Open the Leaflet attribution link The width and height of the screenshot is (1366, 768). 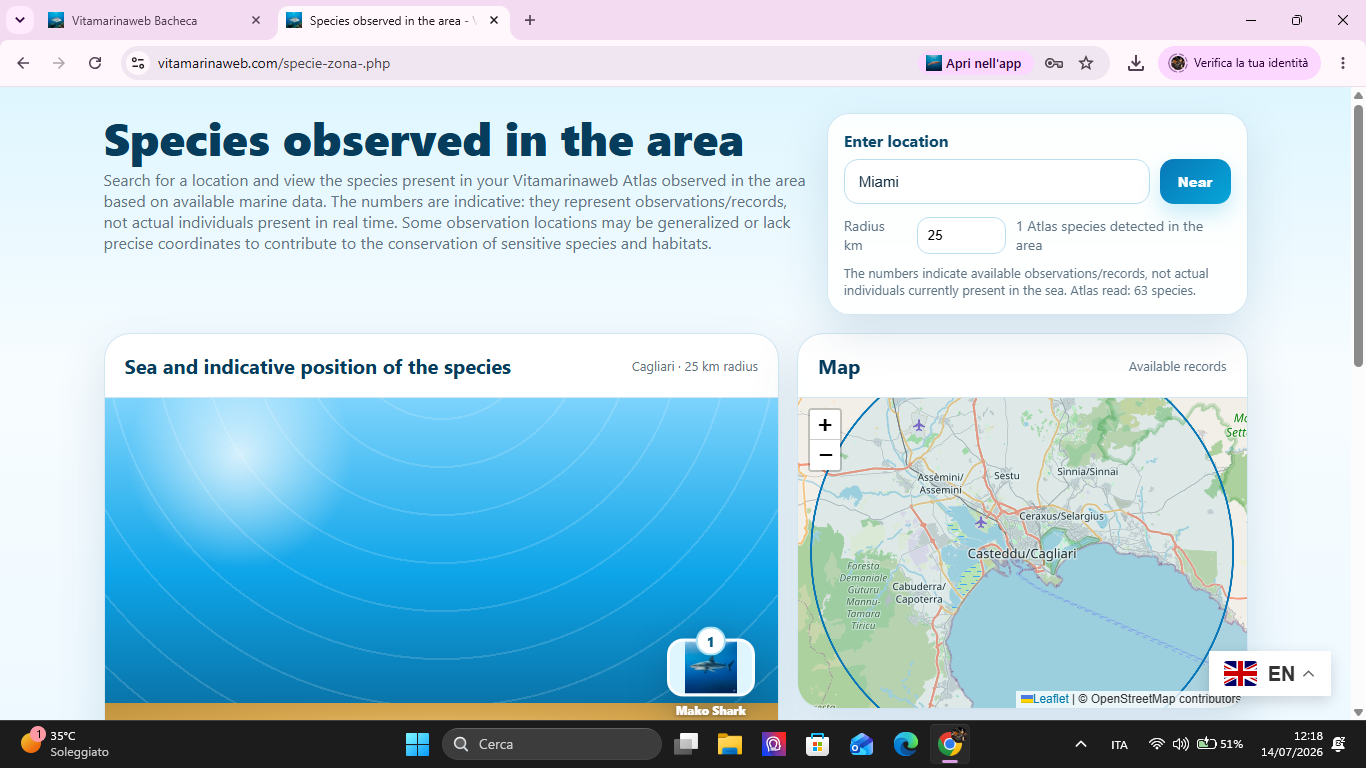click(1045, 699)
